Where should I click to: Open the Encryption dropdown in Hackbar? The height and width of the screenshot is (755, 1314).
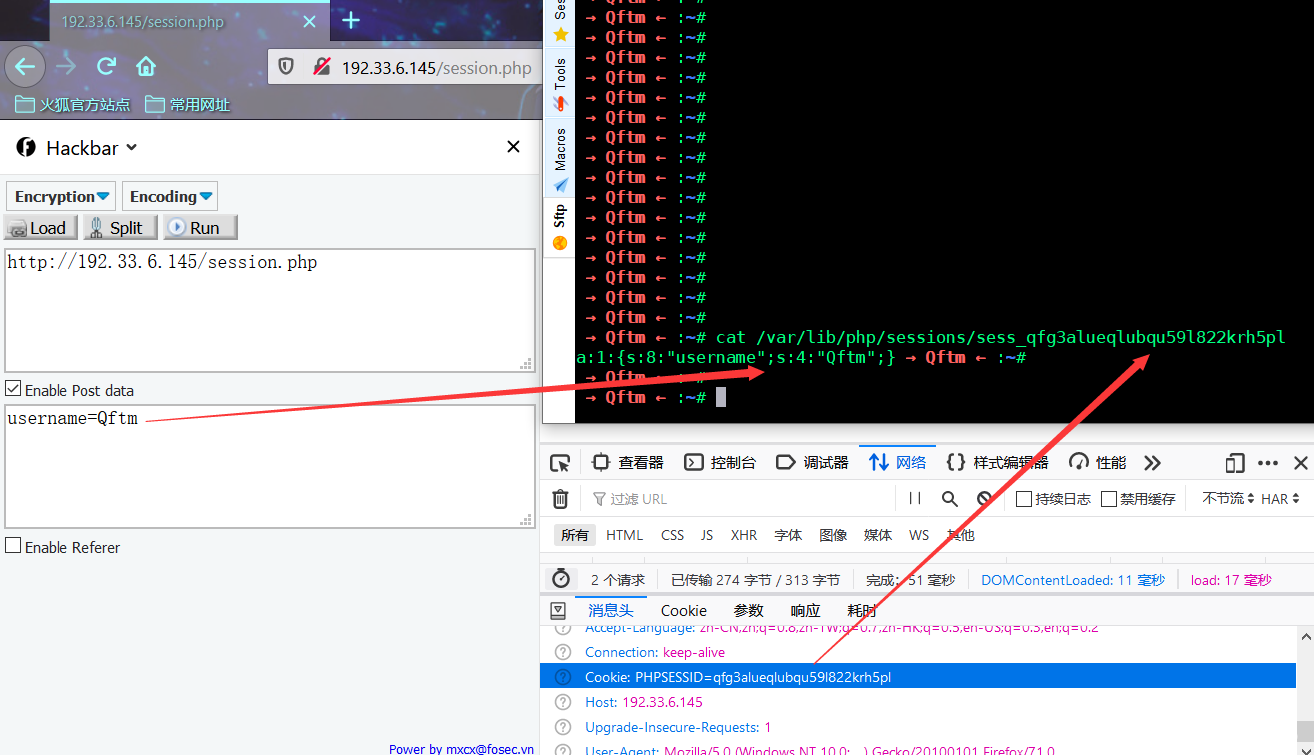click(60, 195)
